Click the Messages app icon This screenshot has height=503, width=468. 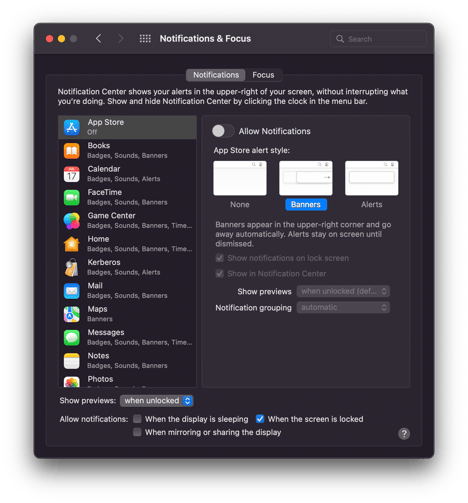coord(71,337)
